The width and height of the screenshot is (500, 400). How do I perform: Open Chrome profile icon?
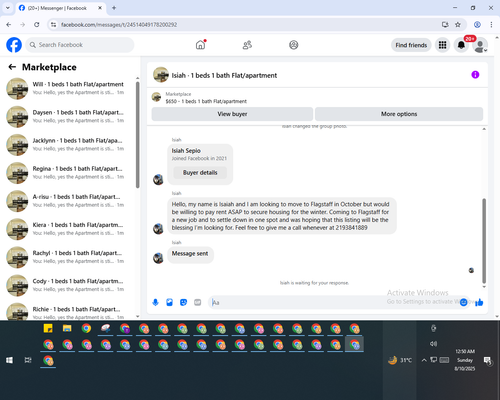[477, 25]
